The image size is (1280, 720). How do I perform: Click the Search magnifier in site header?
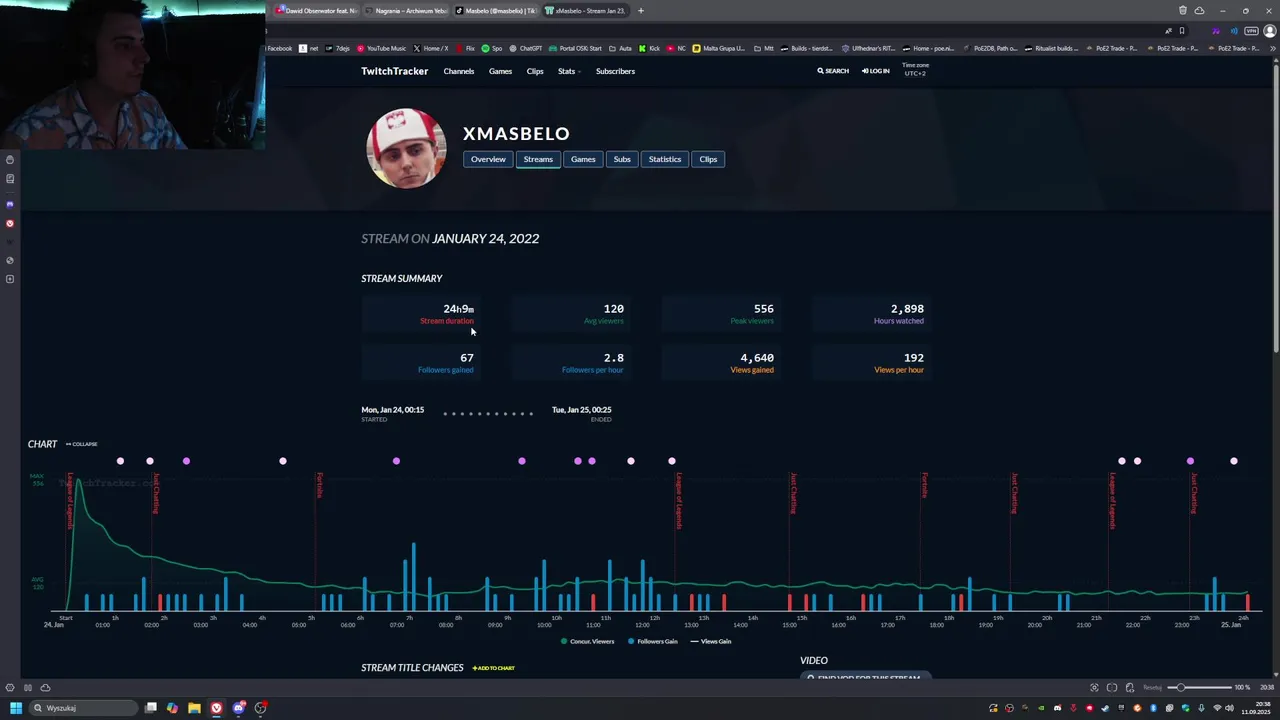[832, 71]
